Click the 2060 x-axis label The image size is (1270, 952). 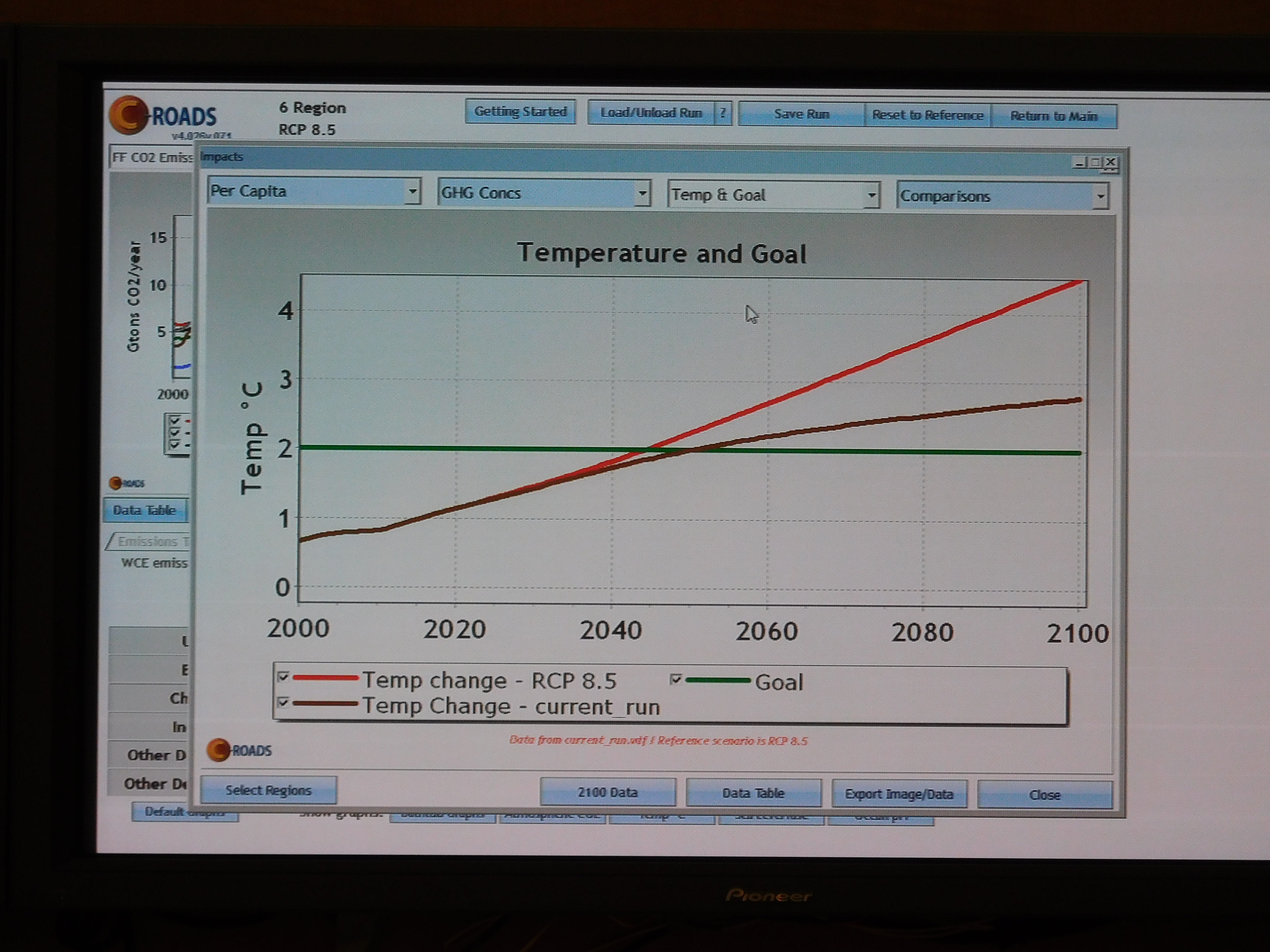tap(766, 632)
